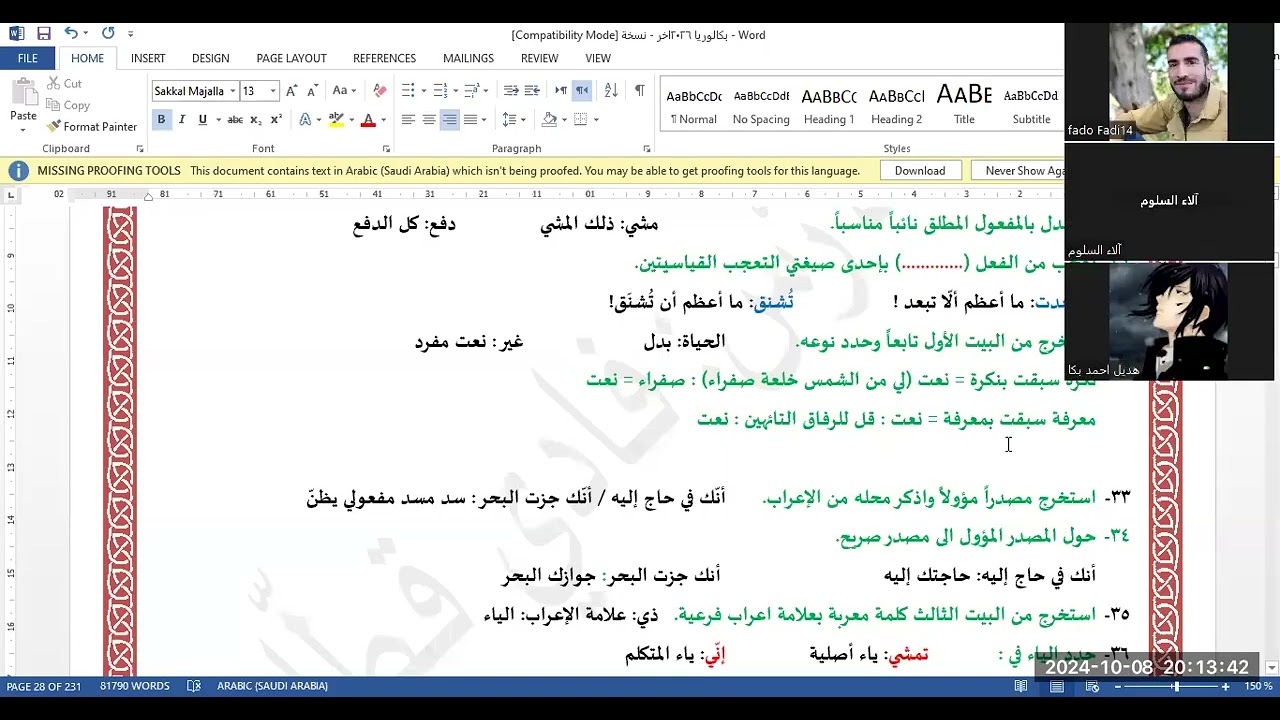The height and width of the screenshot is (720, 1280).
Task: Open the Paragraph dialog launcher
Action: [648, 149]
